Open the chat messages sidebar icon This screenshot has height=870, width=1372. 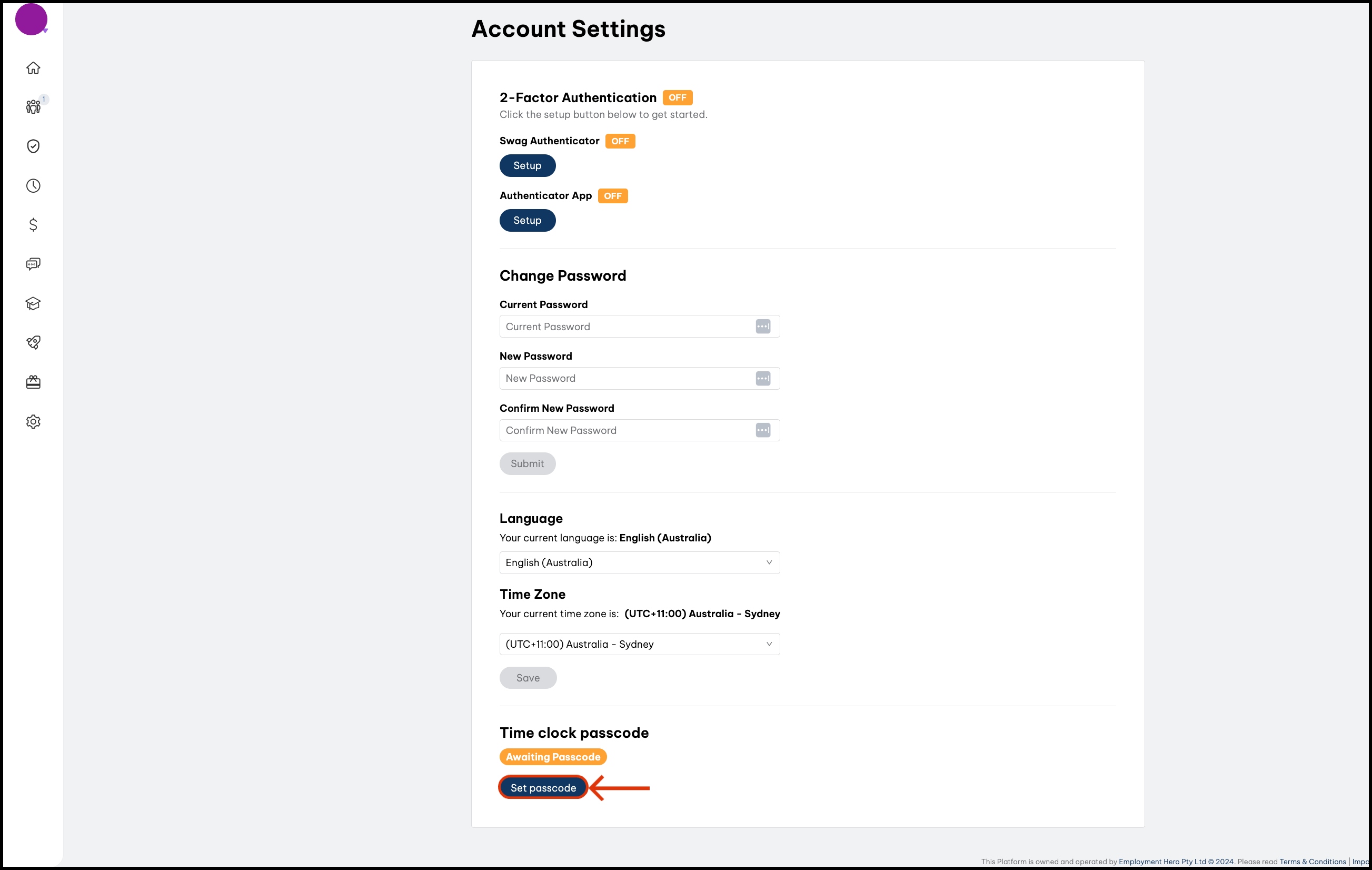[x=33, y=264]
